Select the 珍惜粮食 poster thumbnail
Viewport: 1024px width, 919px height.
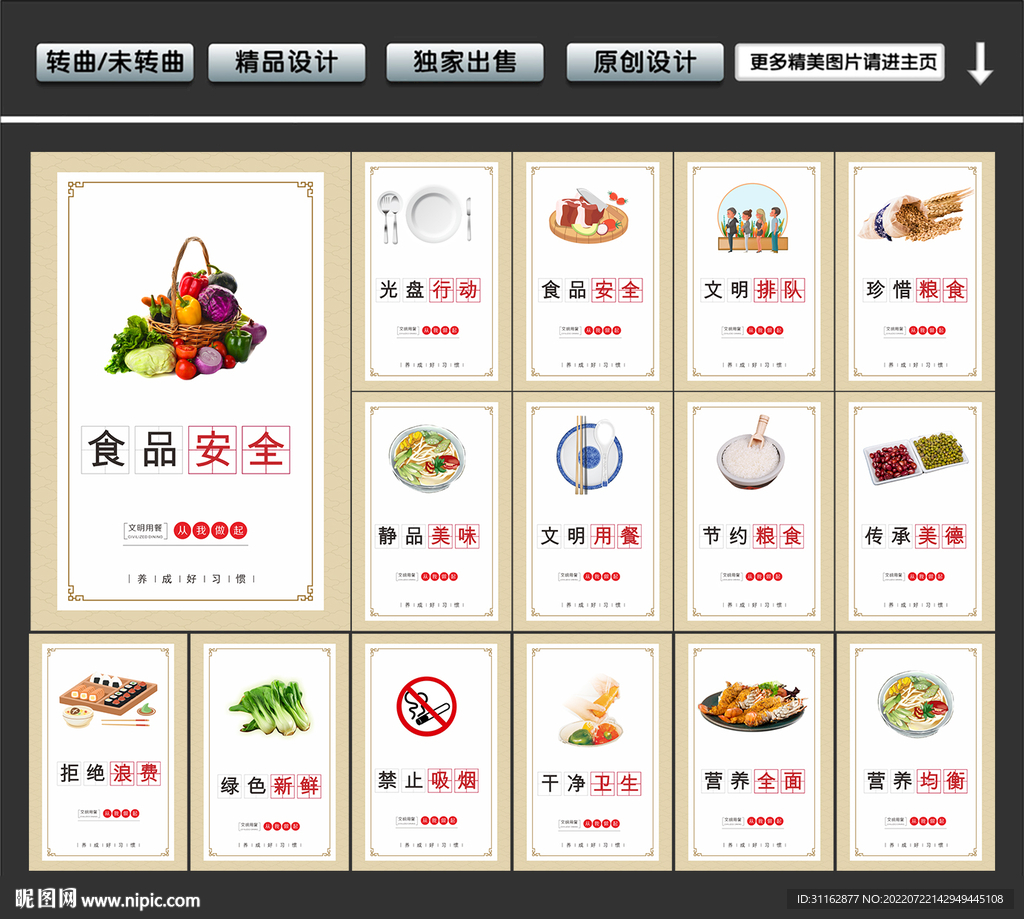915,272
